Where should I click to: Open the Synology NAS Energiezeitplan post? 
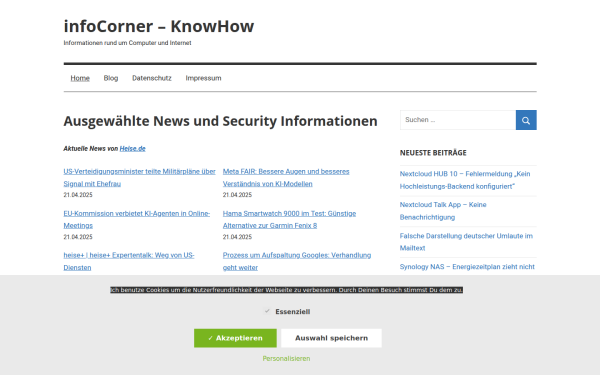(x=467, y=267)
